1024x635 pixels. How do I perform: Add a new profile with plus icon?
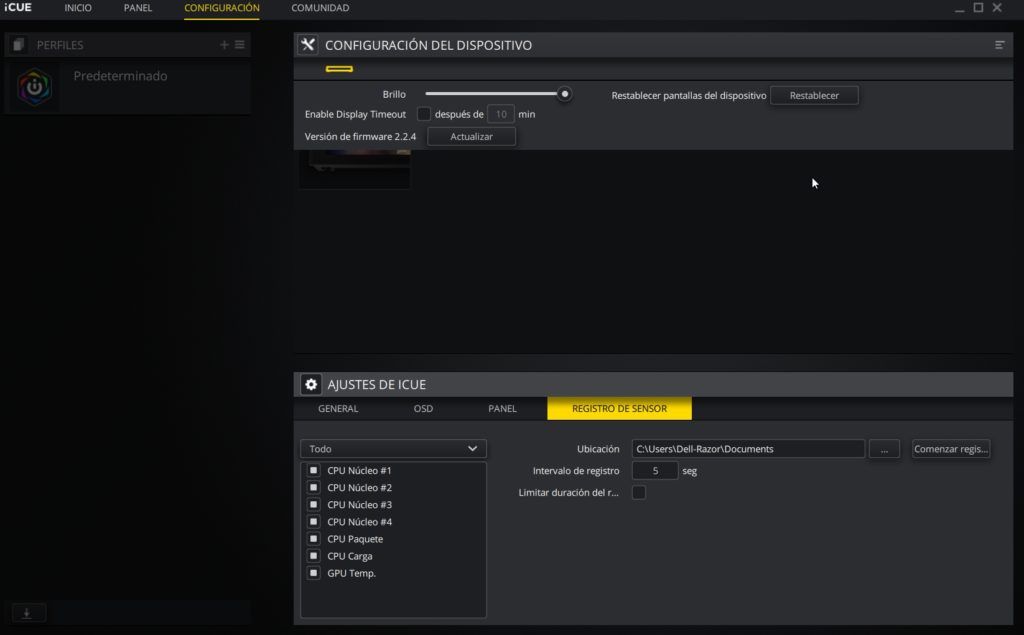(x=224, y=44)
